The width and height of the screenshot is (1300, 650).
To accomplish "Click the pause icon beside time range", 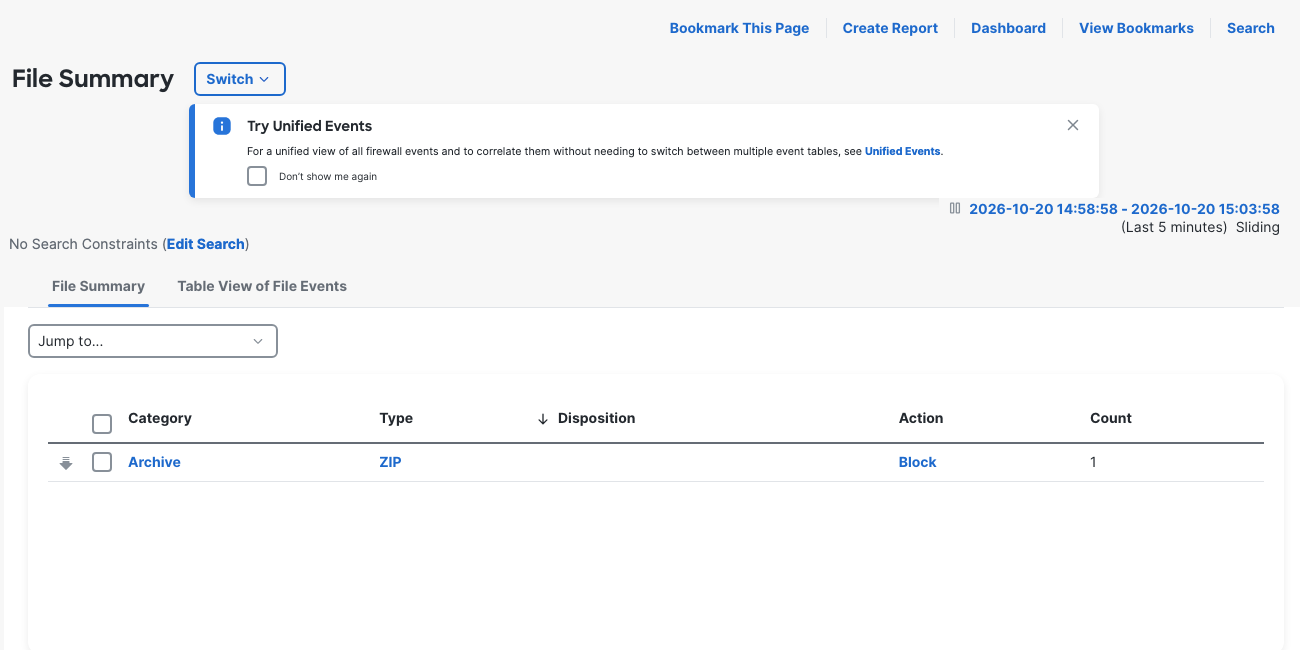I will [x=955, y=209].
